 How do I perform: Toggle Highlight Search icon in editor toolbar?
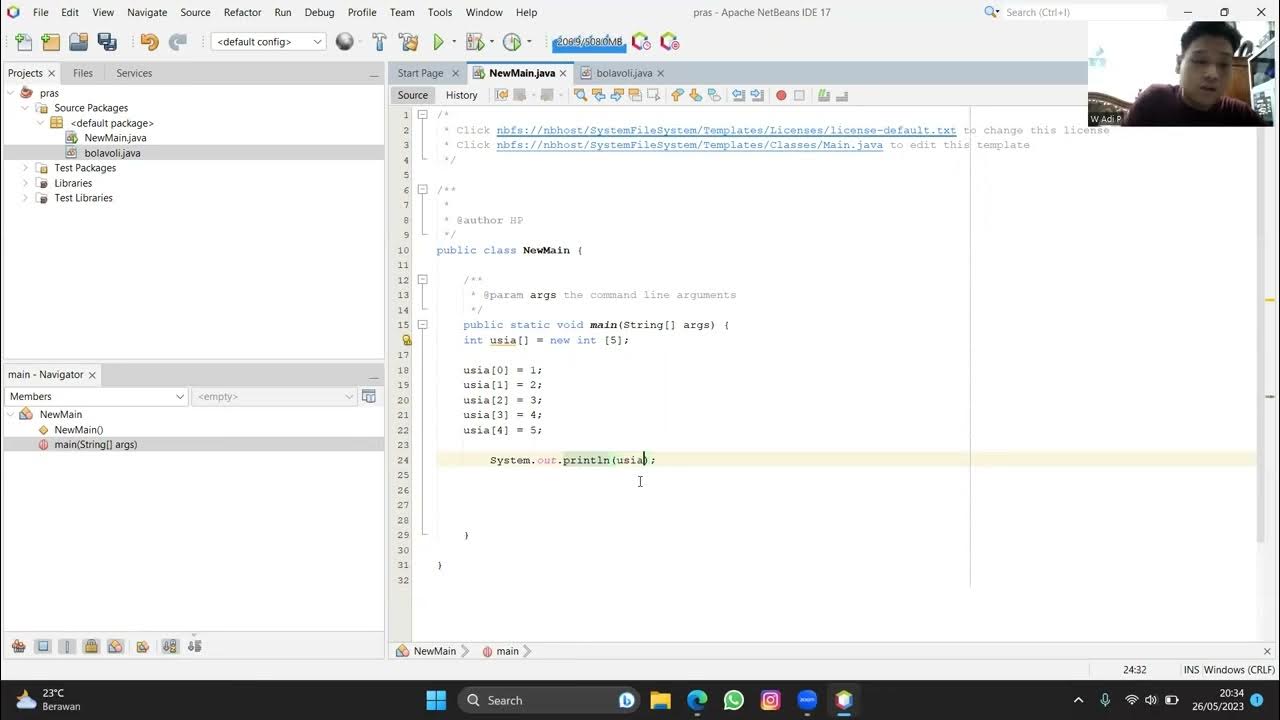[x=635, y=95]
